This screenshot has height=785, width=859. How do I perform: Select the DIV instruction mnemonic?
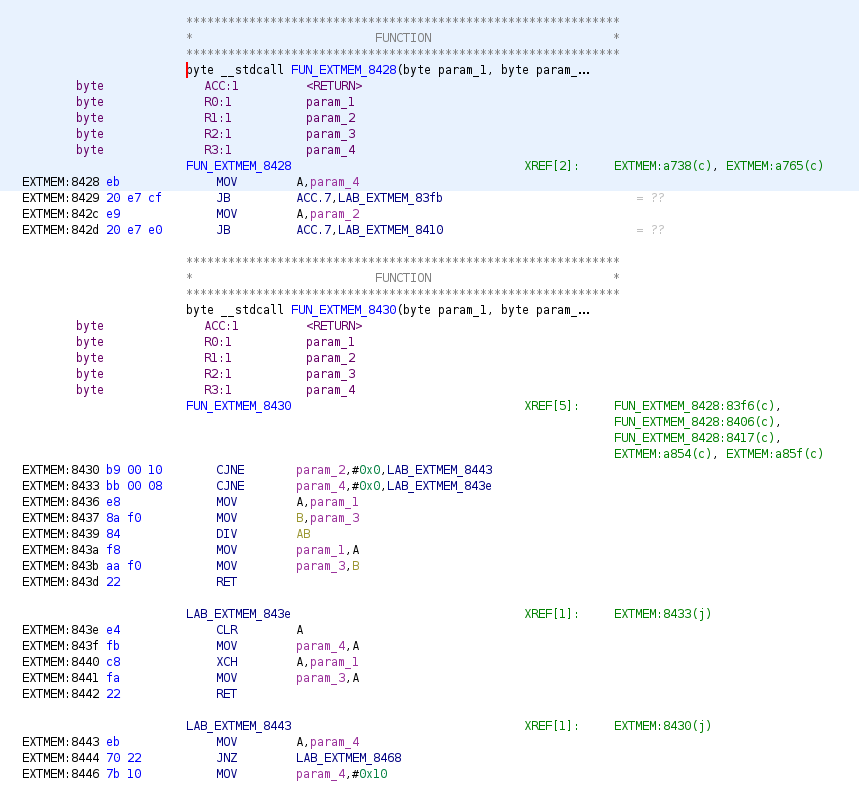[x=226, y=534]
